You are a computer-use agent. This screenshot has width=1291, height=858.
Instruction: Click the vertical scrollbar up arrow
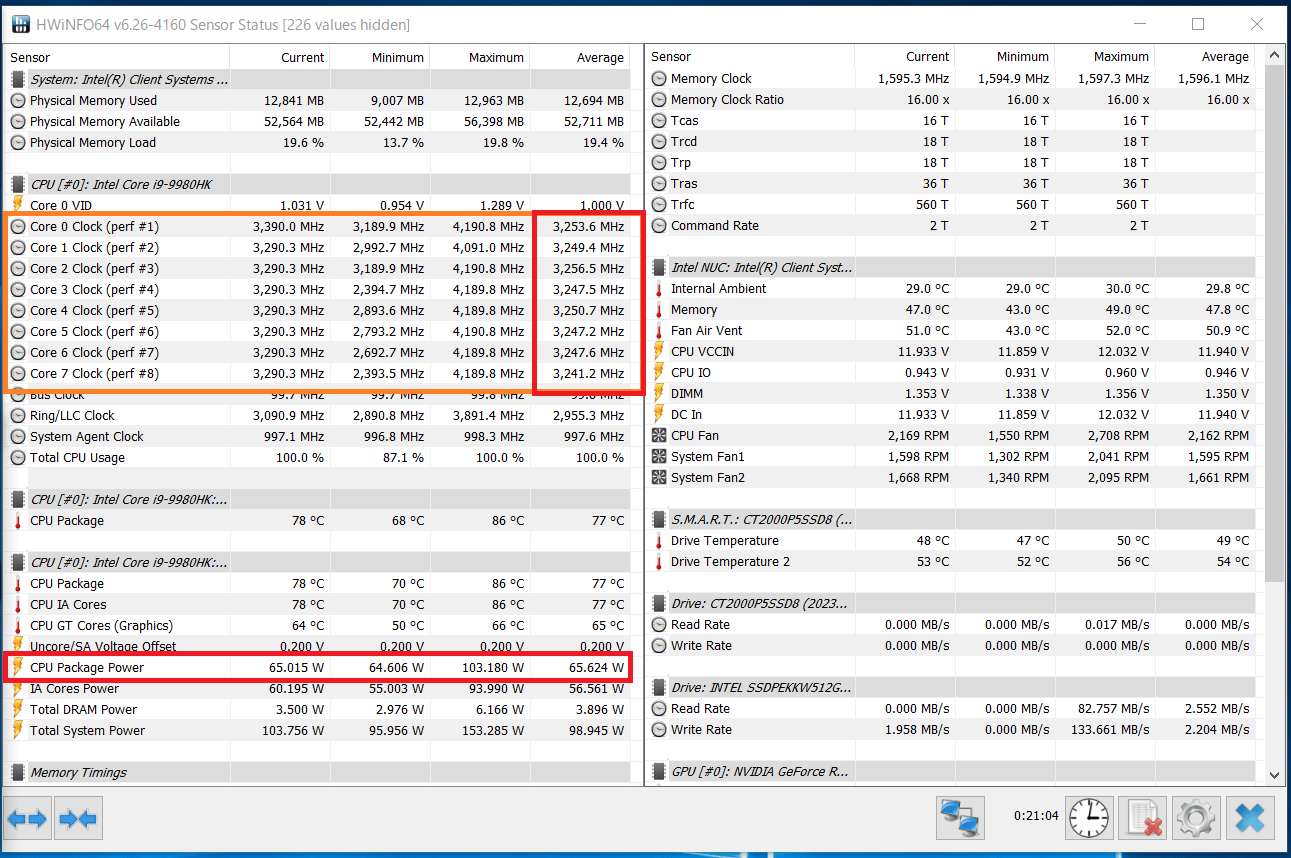click(1274, 54)
